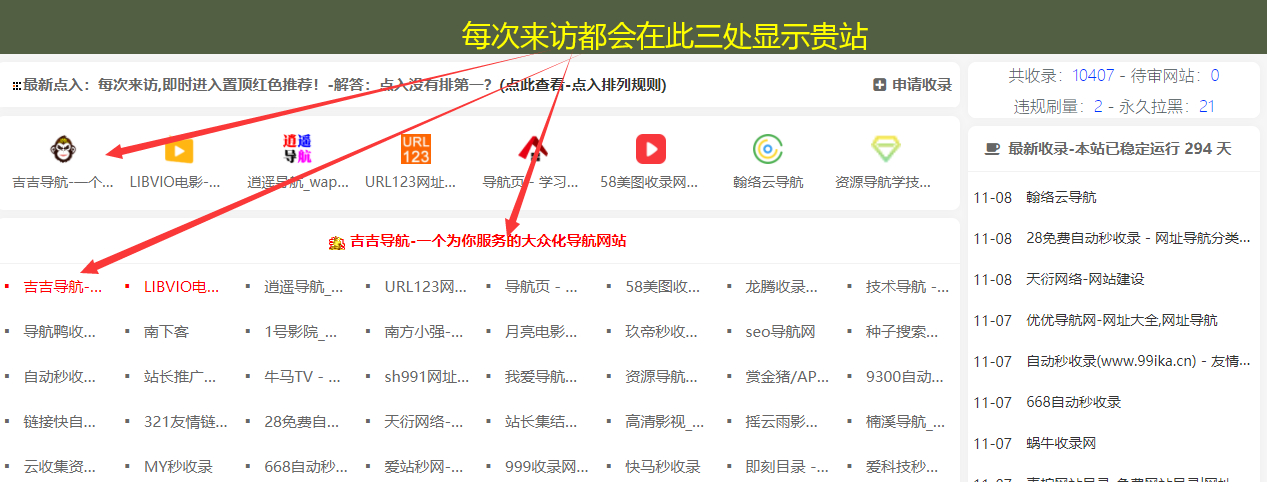Click the 申请收录 button
Image resolution: width=1267 pixels, height=482 pixels.
912,85
